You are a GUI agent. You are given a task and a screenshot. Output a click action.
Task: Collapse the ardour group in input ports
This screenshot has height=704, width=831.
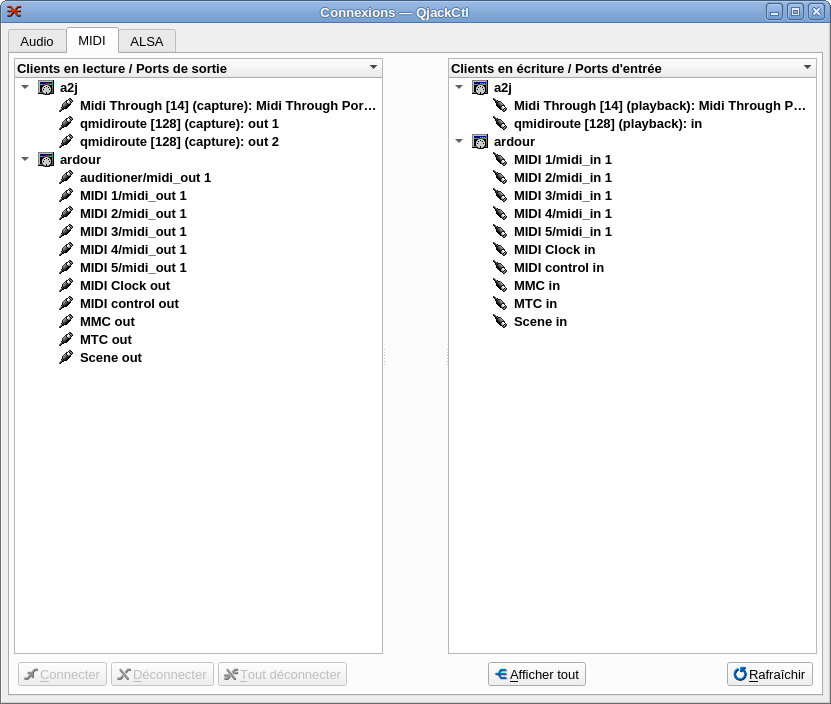459,141
